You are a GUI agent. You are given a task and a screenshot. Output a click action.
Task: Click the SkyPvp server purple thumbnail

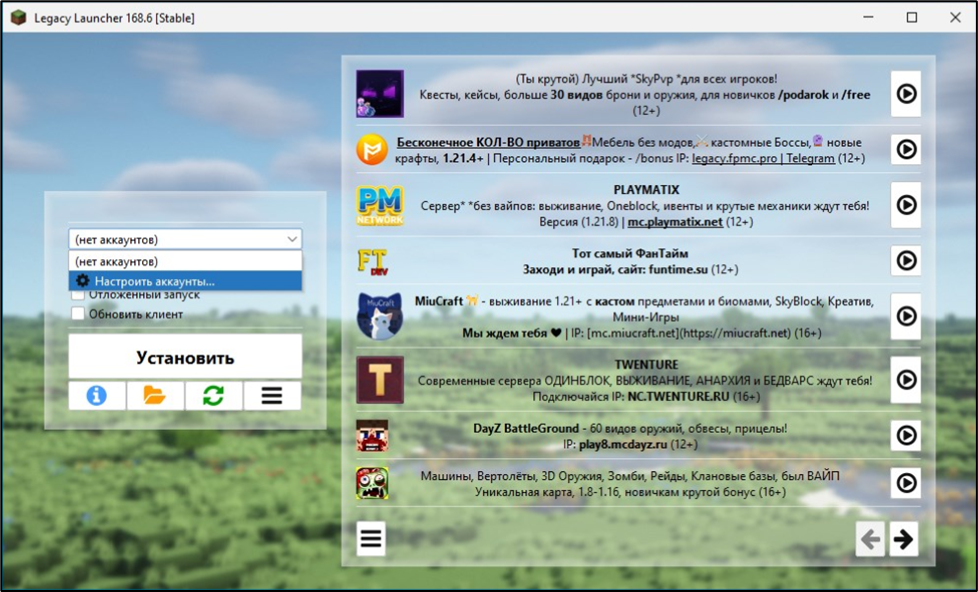(x=380, y=94)
